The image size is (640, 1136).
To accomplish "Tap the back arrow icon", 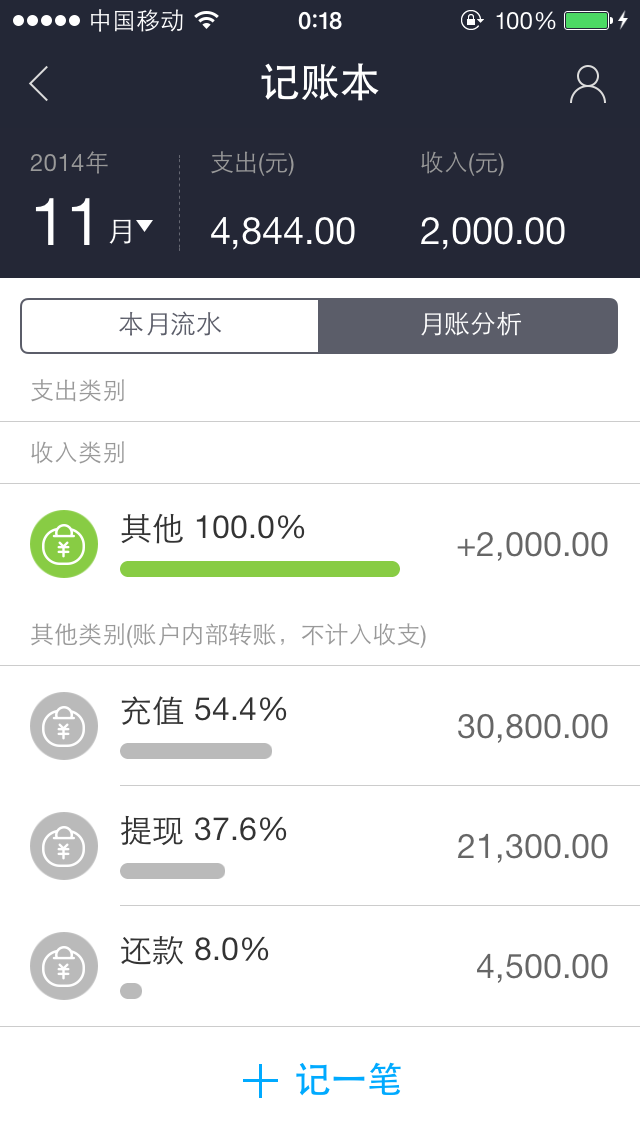I will (x=40, y=84).
